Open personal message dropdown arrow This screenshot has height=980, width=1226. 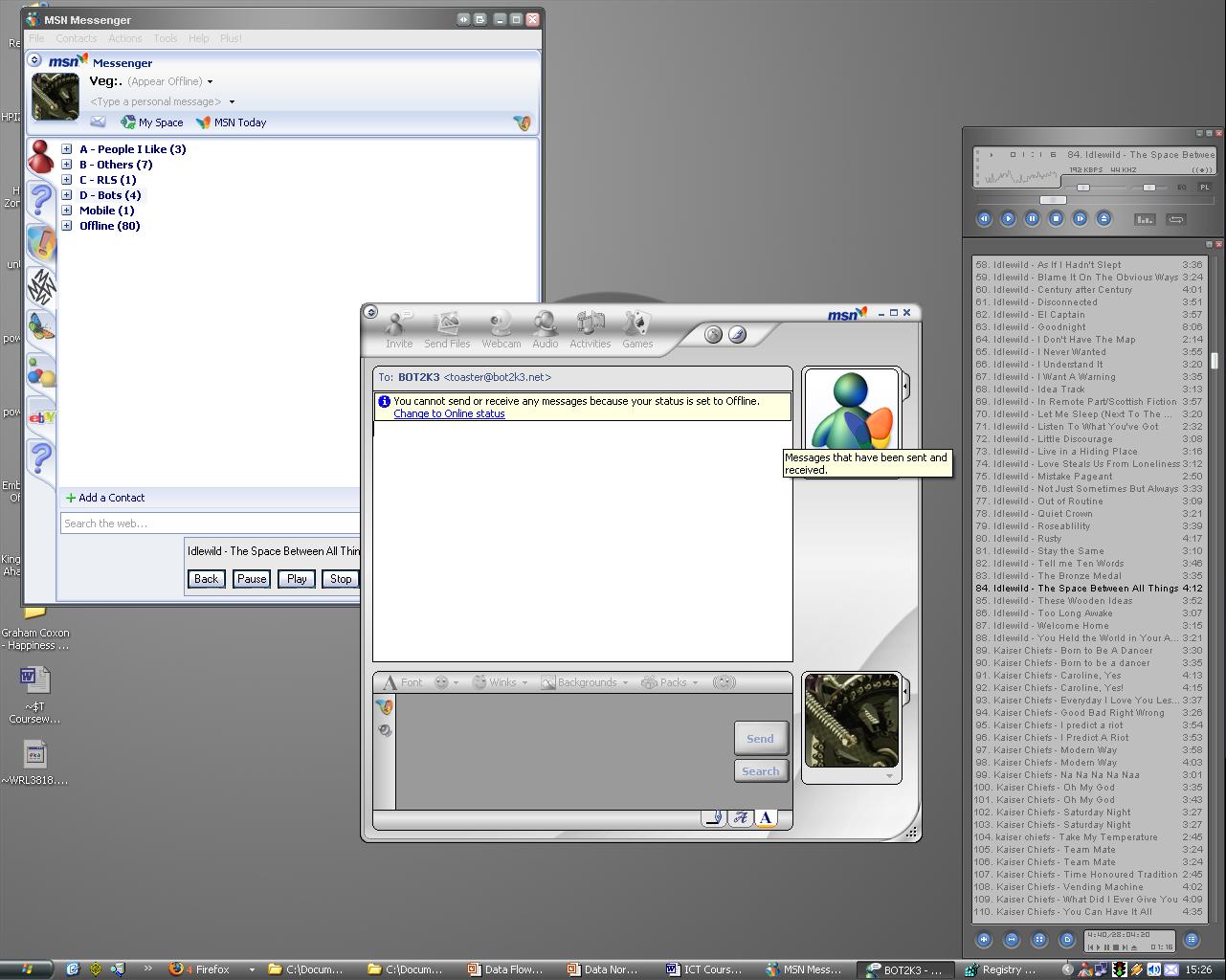[x=232, y=102]
